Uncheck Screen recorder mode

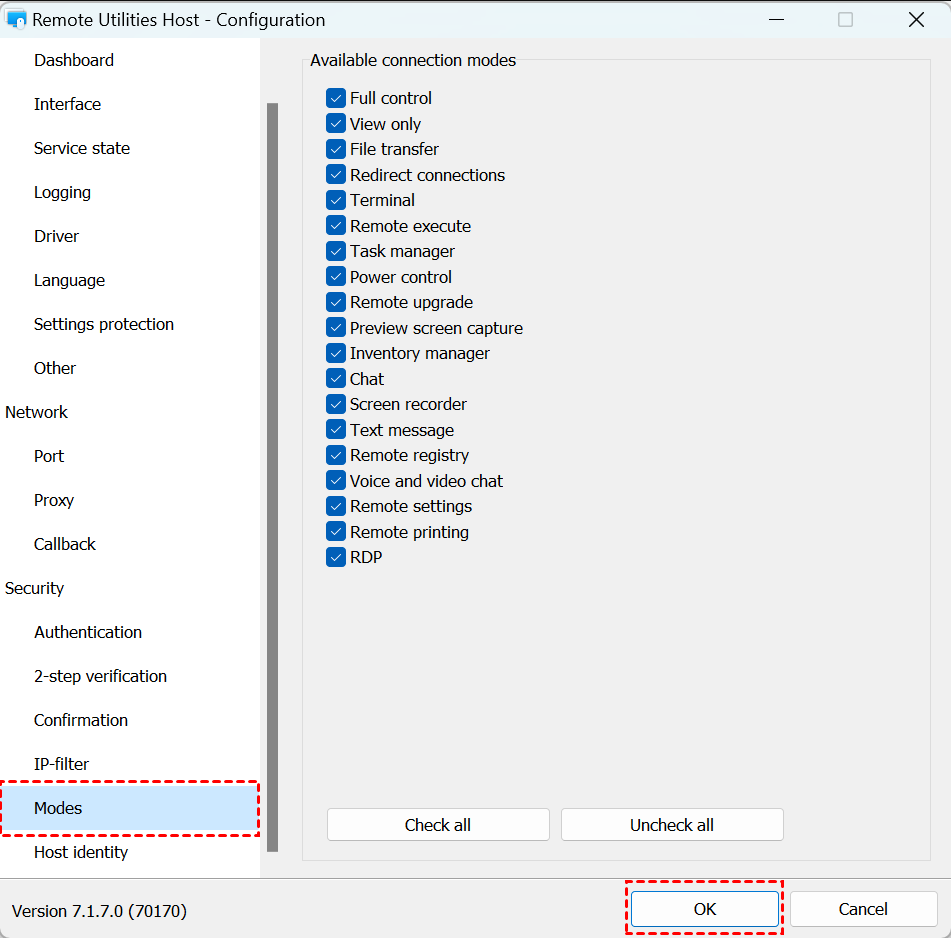[x=336, y=404]
